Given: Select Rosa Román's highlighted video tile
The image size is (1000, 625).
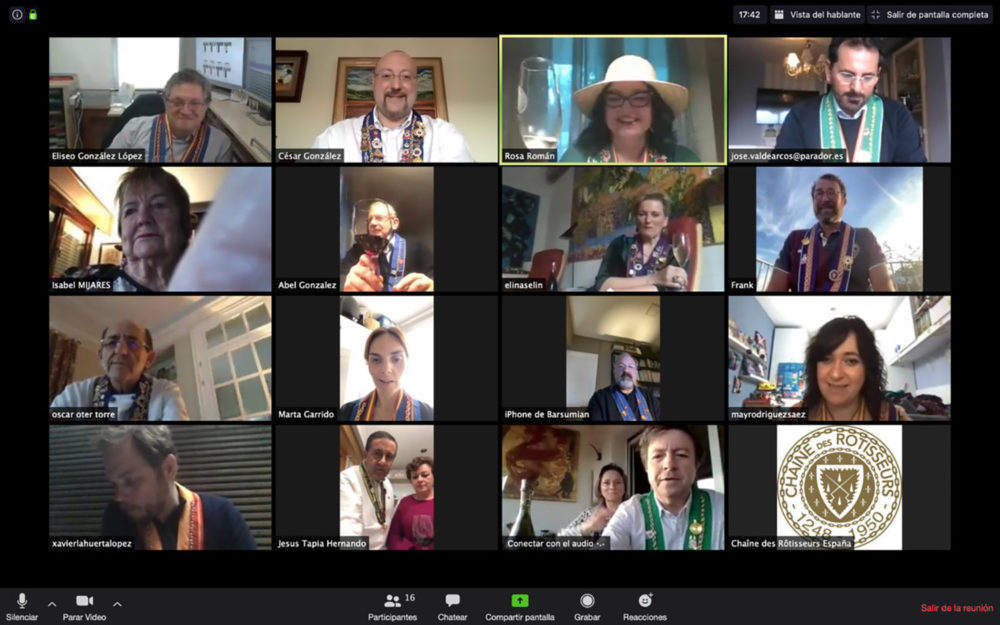Looking at the screenshot, I should click(x=613, y=100).
